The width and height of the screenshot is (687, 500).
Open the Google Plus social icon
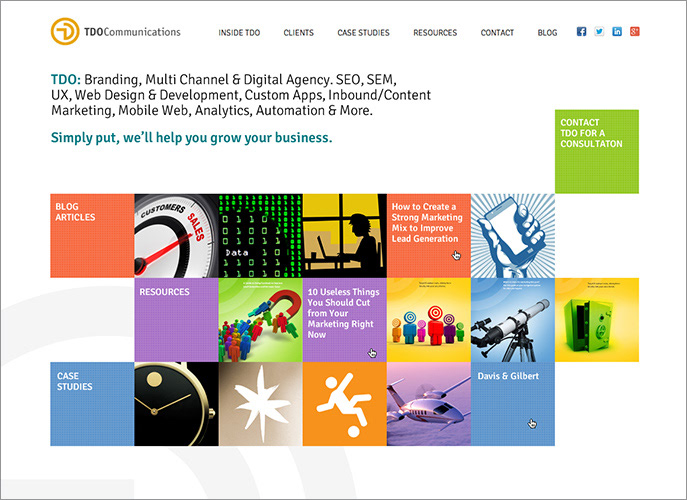(634, 32)
